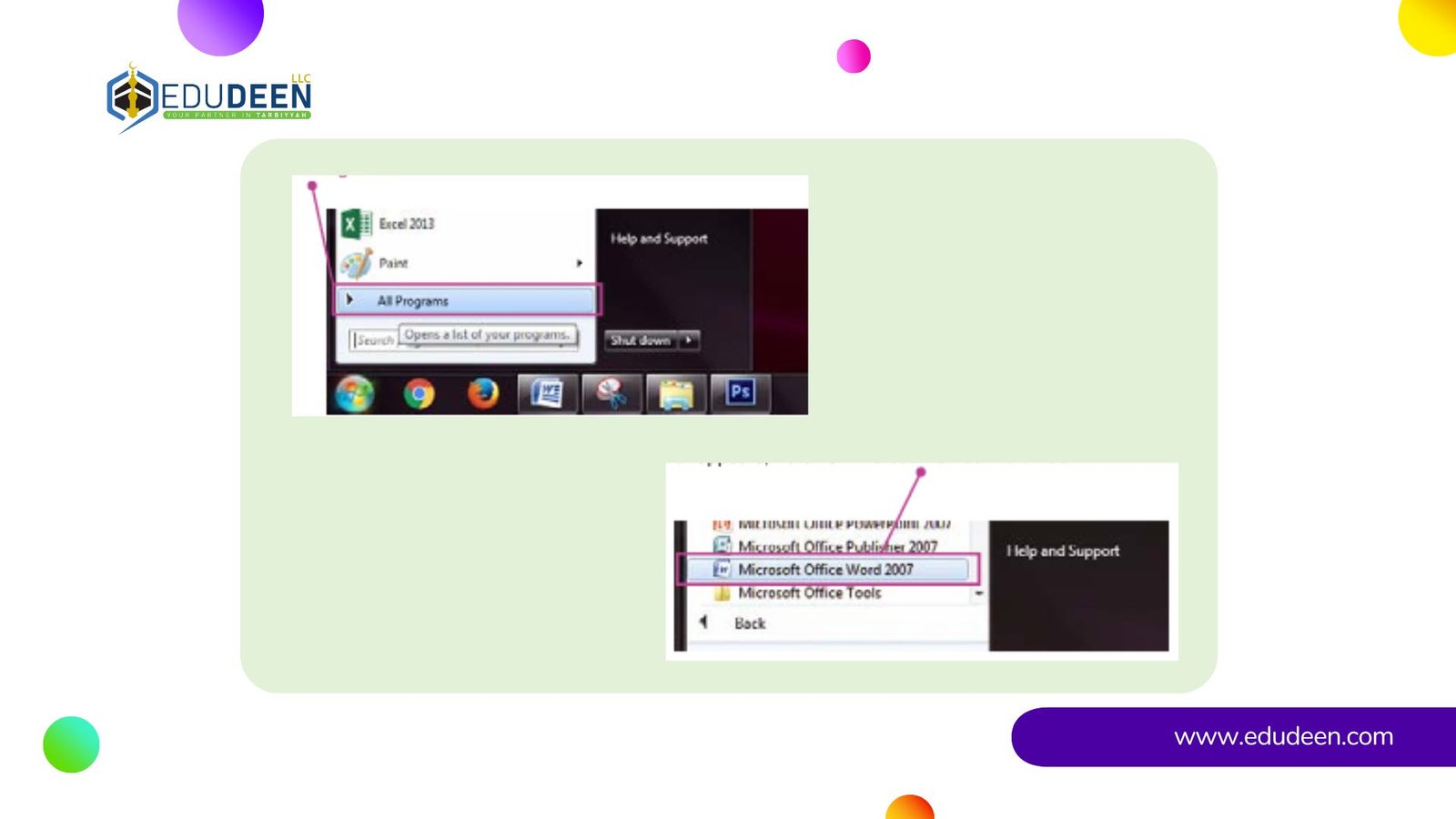Click the Excel 2013 icon in Start menu
The height and width of the screenshot is (819, 1456).
pos(355,224)
